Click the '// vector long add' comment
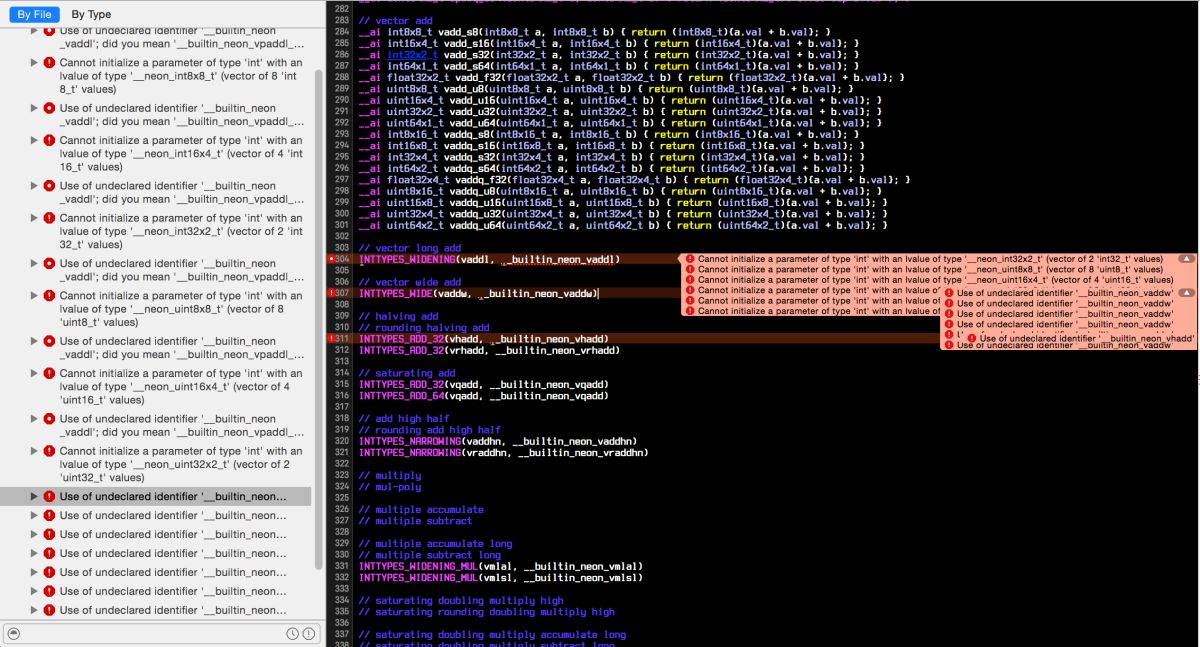This screenshot has height=647, width=1200. tap(410, 248)
